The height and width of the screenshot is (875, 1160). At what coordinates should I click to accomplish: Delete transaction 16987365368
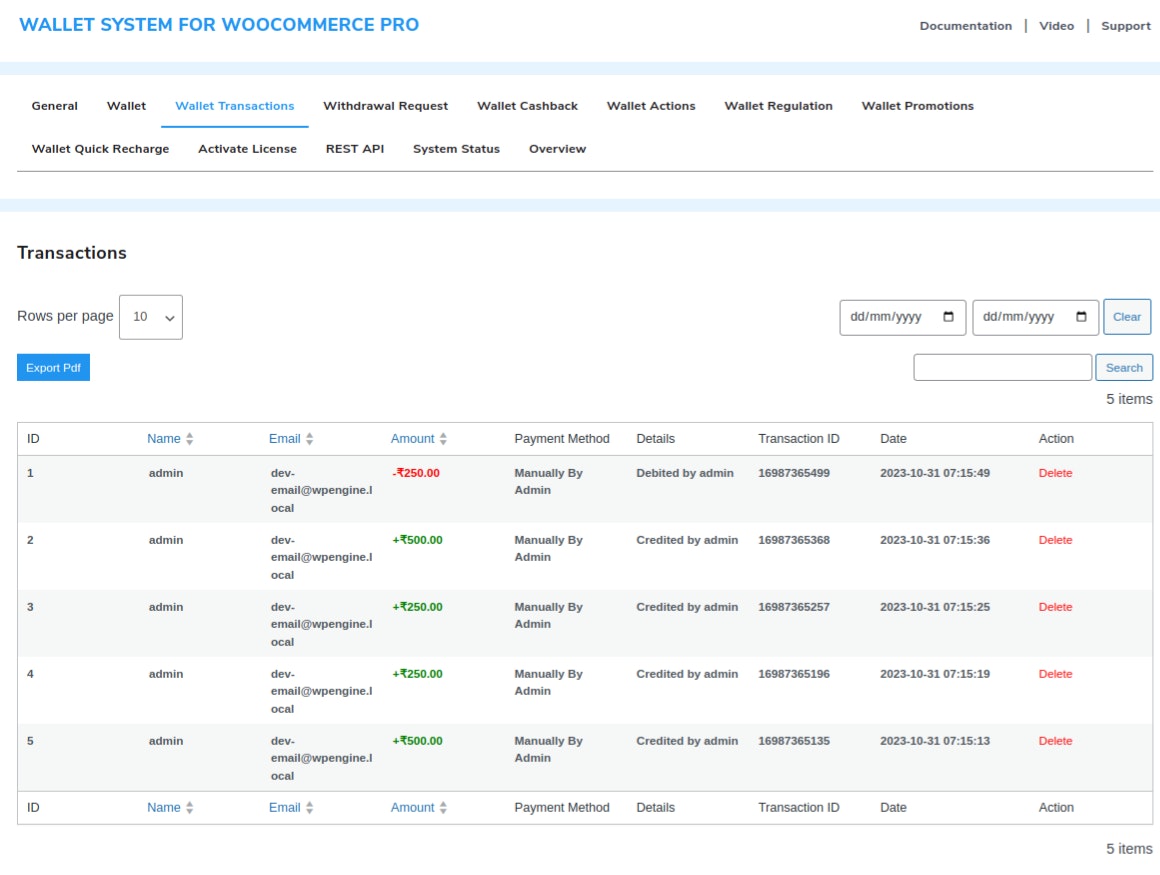point(1055,540)
